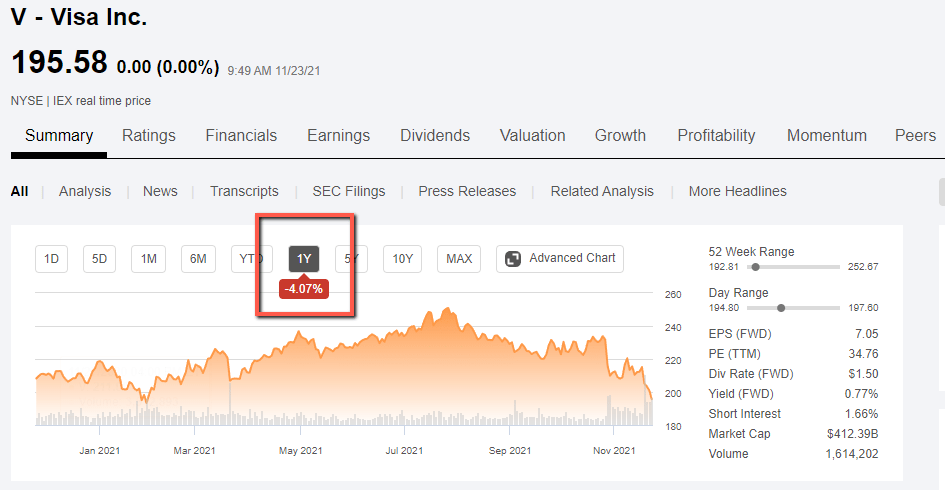Open the Growth tab
945x490 pixels.
tap(620, 136)
